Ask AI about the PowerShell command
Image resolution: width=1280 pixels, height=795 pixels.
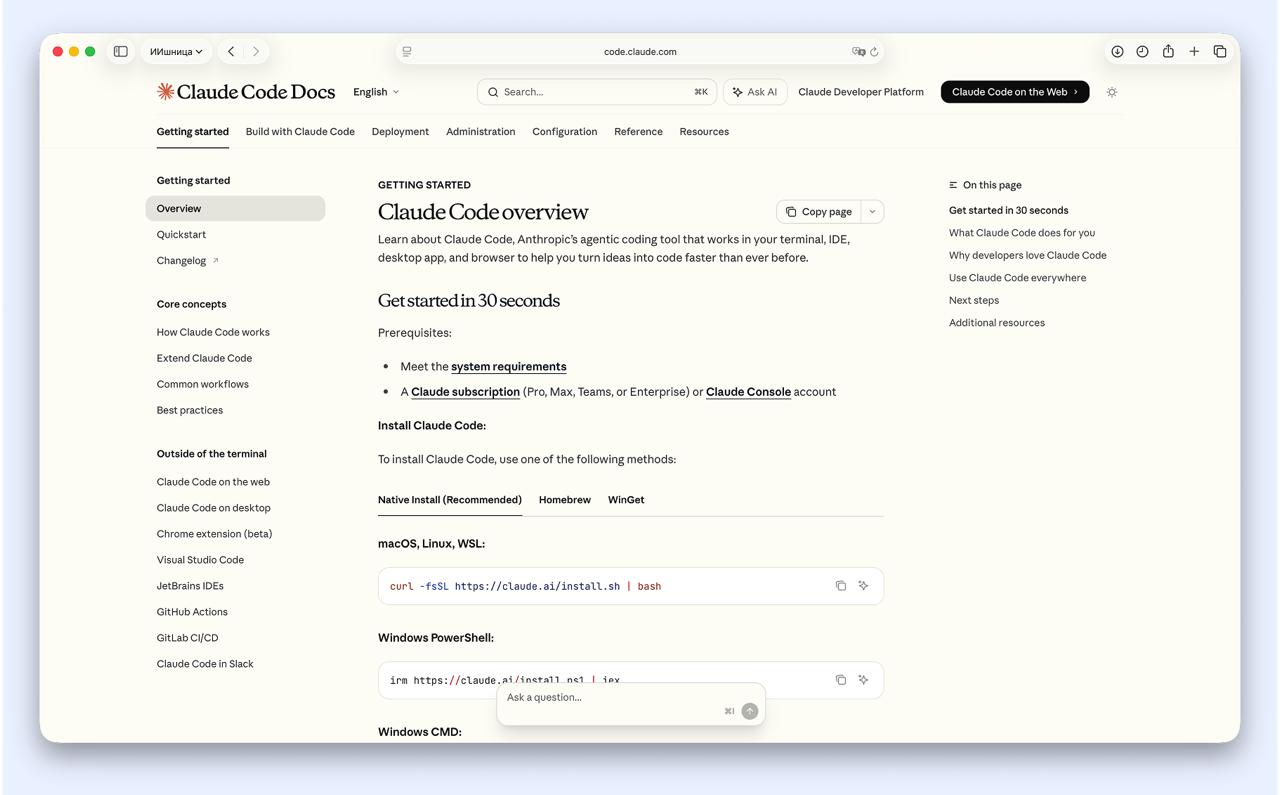pos(863,680)
